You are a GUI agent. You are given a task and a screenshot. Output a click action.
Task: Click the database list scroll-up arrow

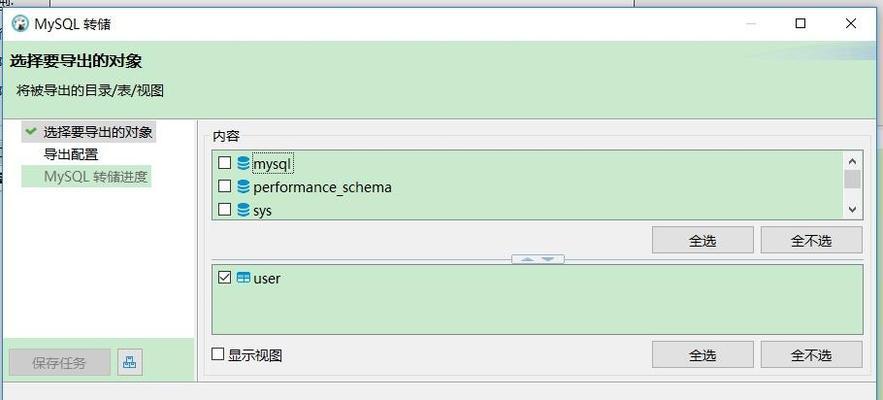point(852,162)
